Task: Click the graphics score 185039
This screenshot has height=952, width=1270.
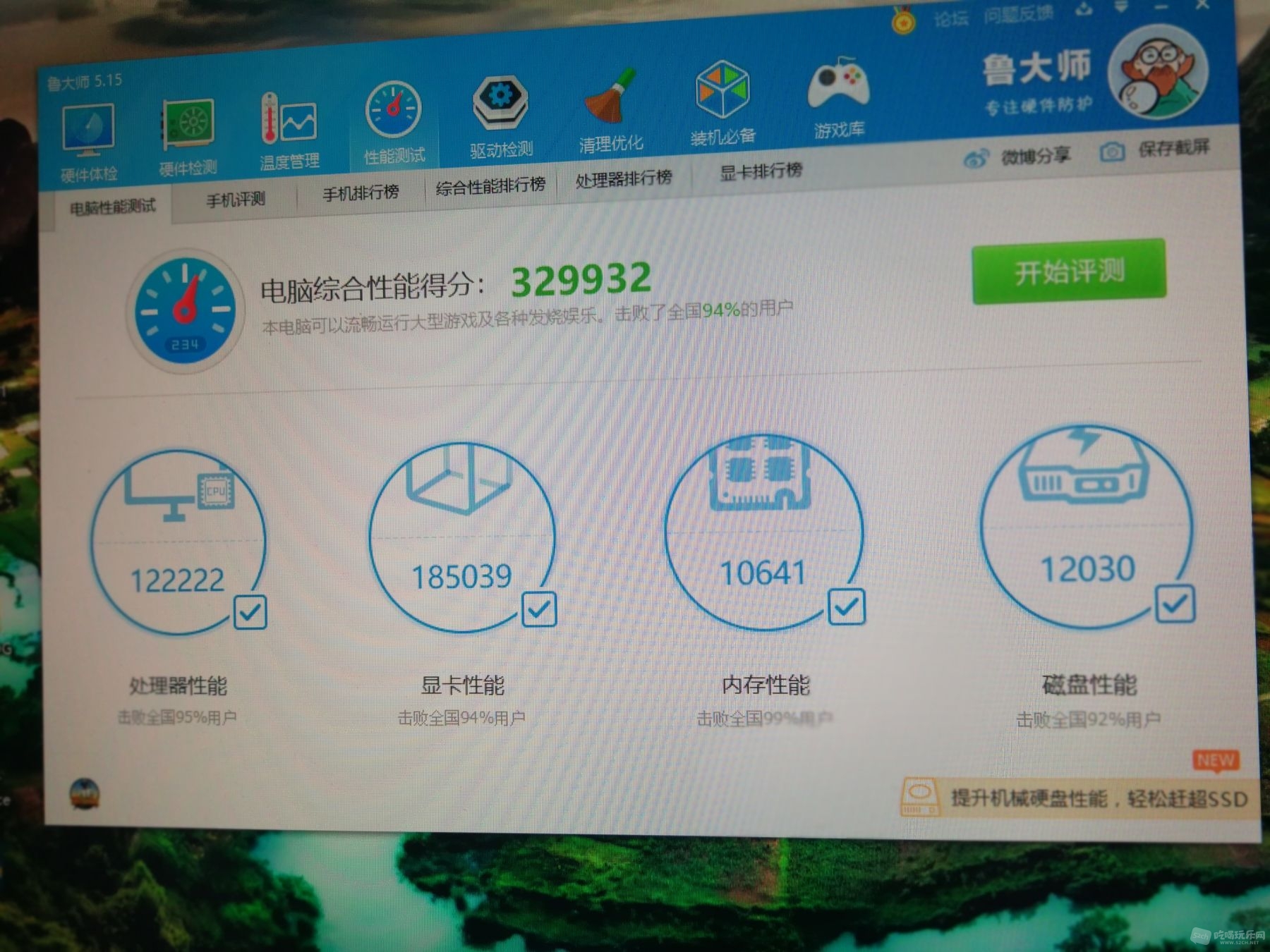Action: tap(461, 577)
